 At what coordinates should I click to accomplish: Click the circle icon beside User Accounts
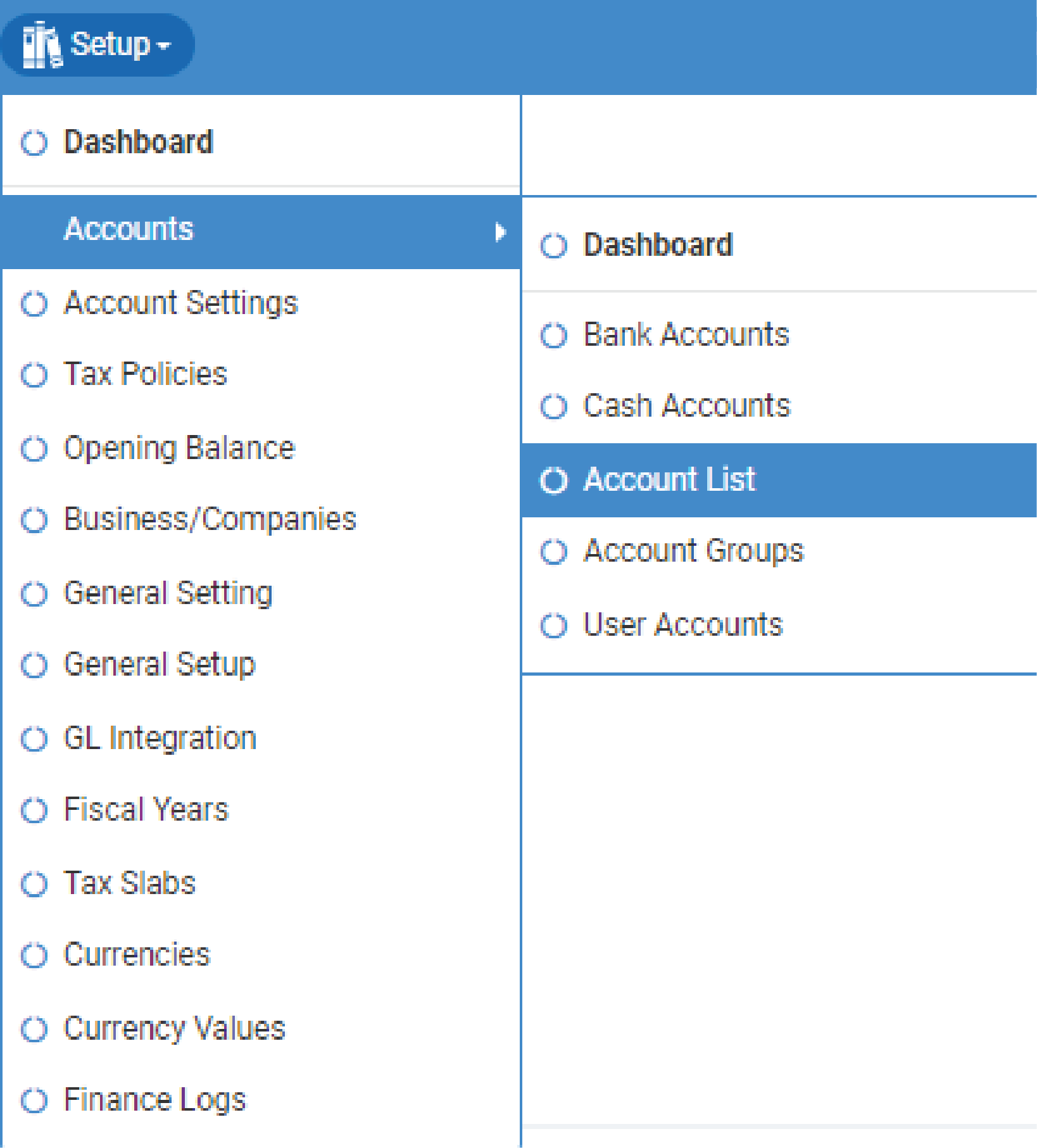554,626
